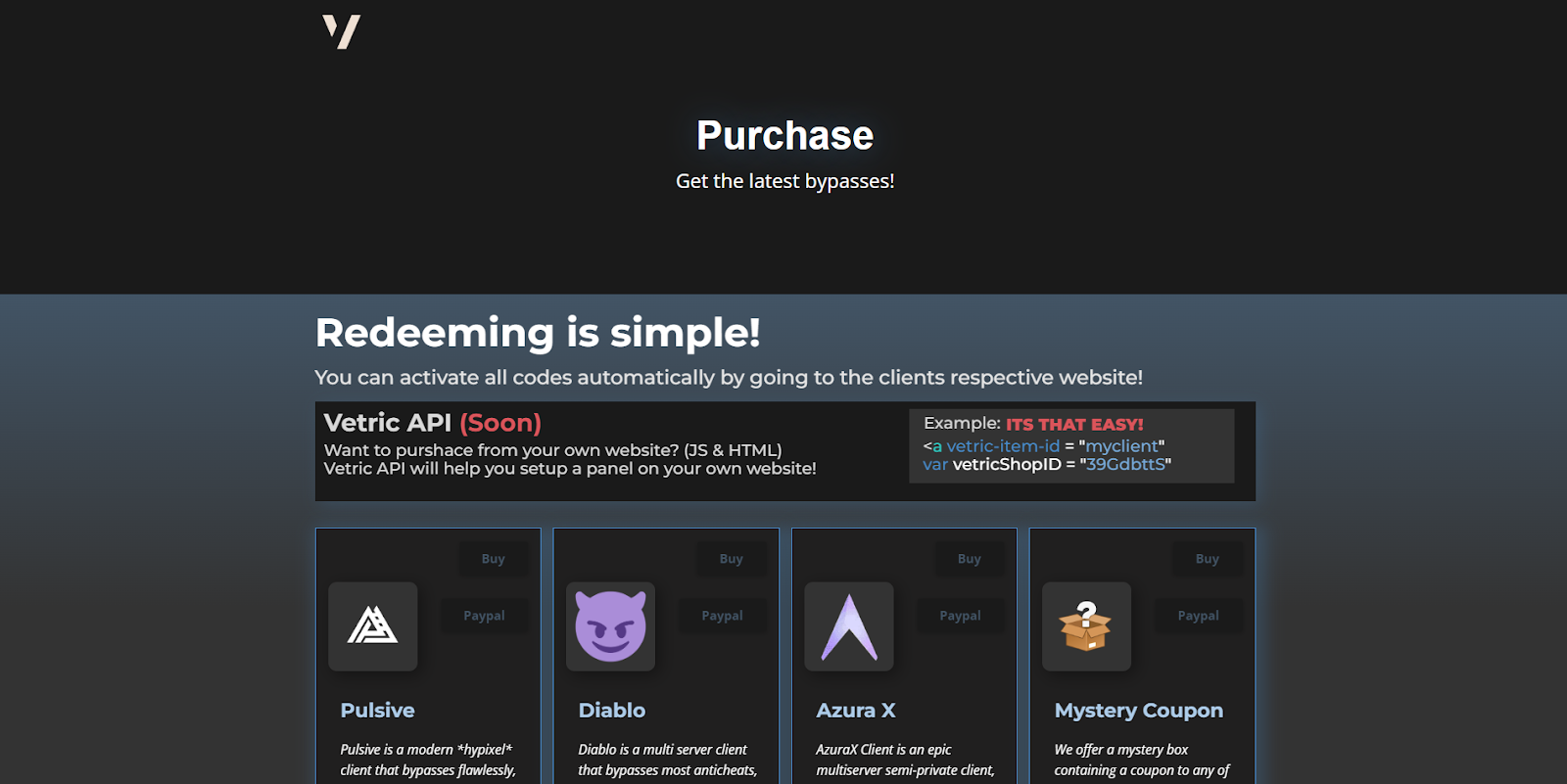This screenshot has width=1567, height=784.
Task: Click the 'ITS THAT EASY!' example text
Action: 1074,424
